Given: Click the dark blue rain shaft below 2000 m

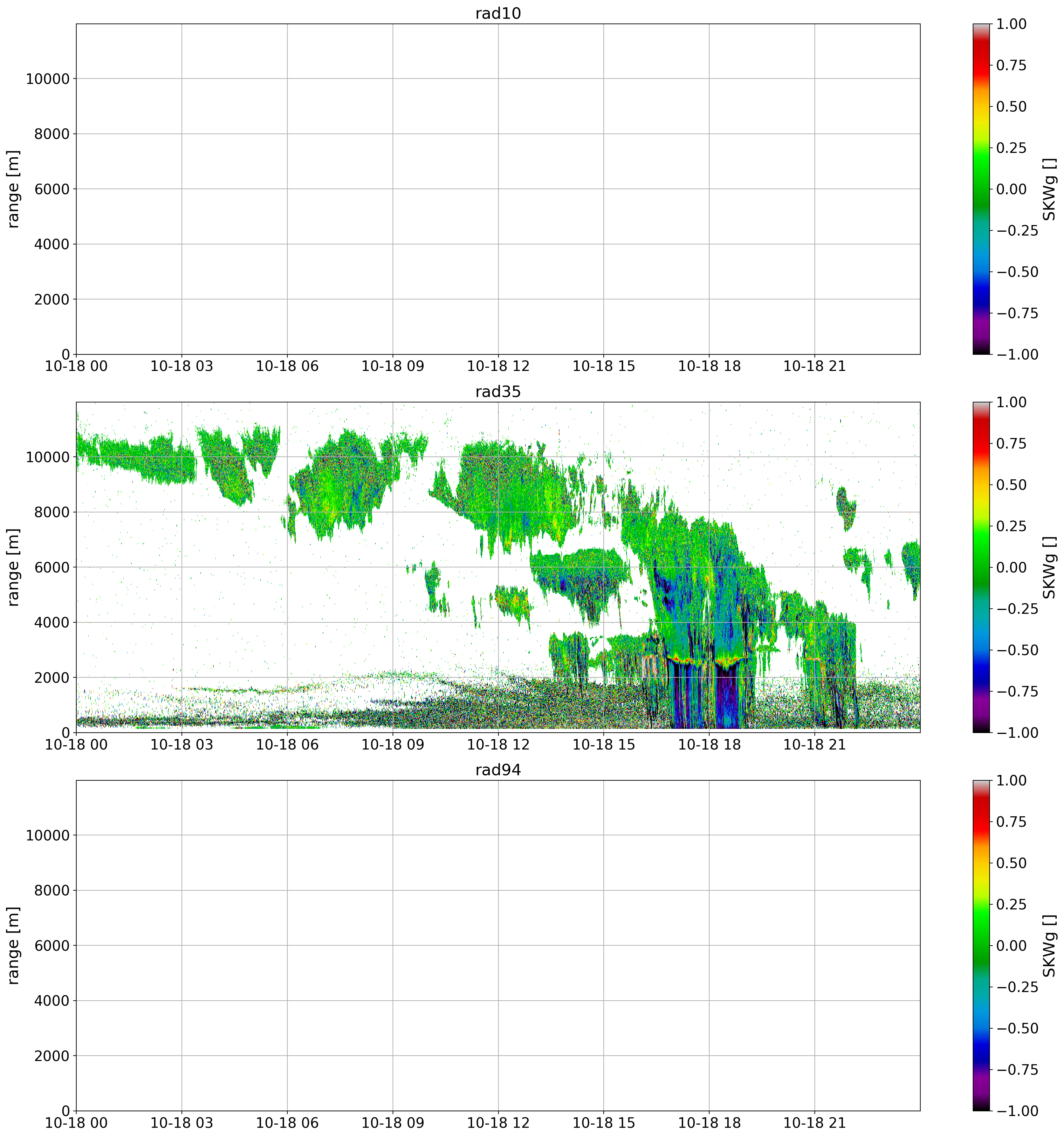Looking at the screenshot, I should [x=725, y=701].
